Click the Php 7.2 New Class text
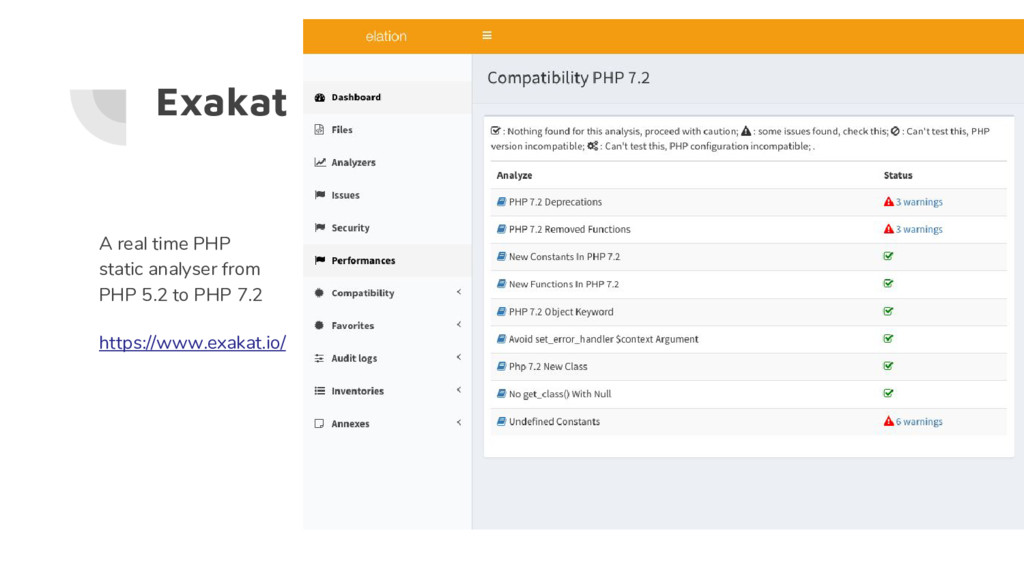The image size is (1024, 576). click(x=548, y=366)
